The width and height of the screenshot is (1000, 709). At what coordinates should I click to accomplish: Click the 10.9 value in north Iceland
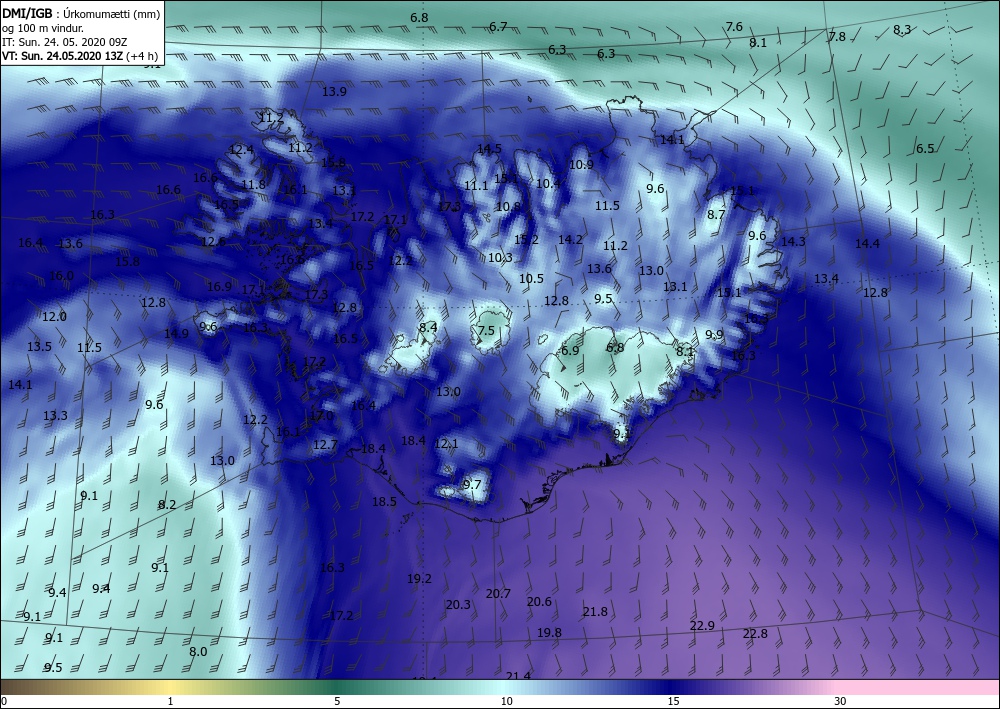tap(581, 165)
